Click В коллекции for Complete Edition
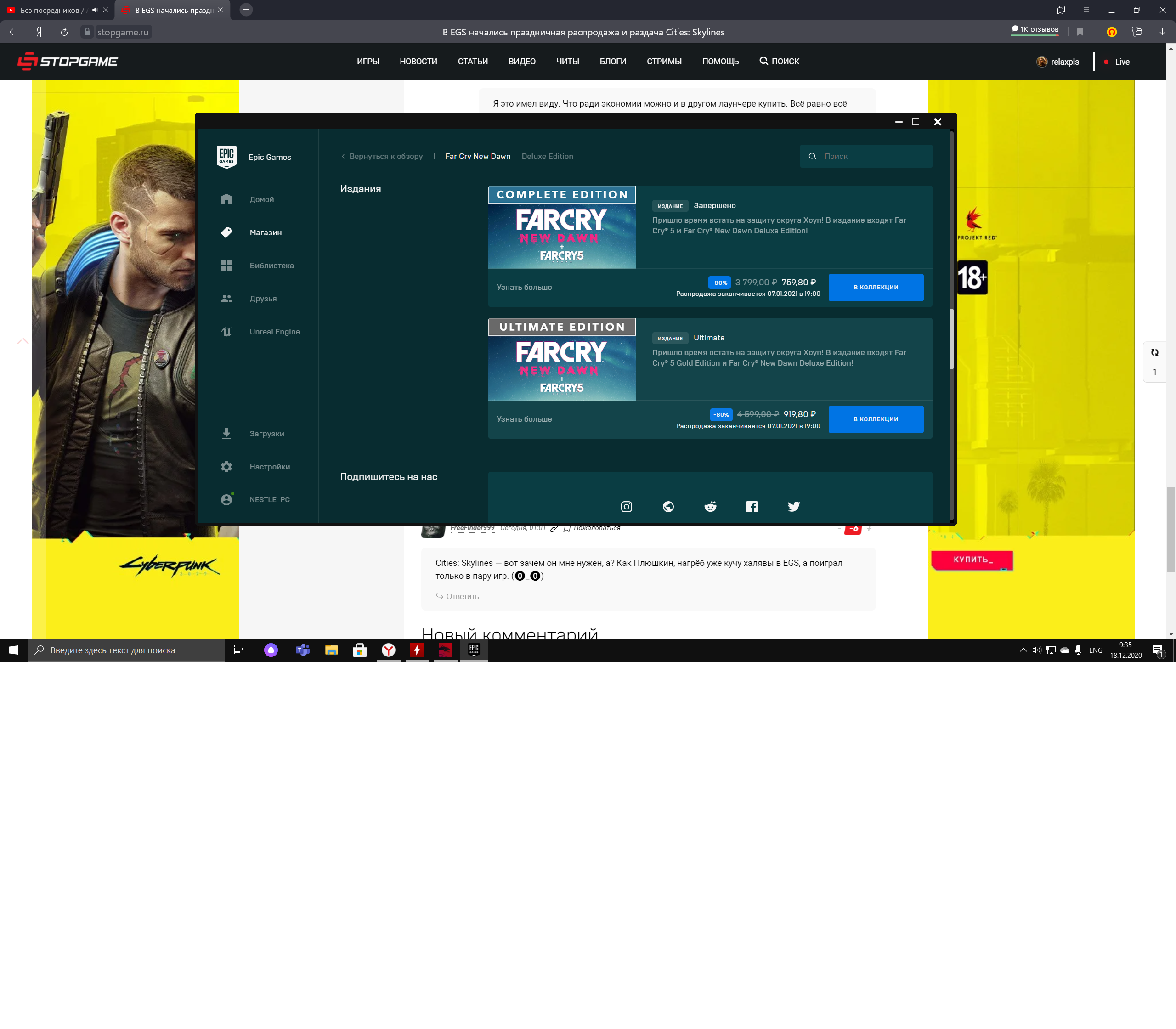1176x1029 pixels. coord(876,287)
